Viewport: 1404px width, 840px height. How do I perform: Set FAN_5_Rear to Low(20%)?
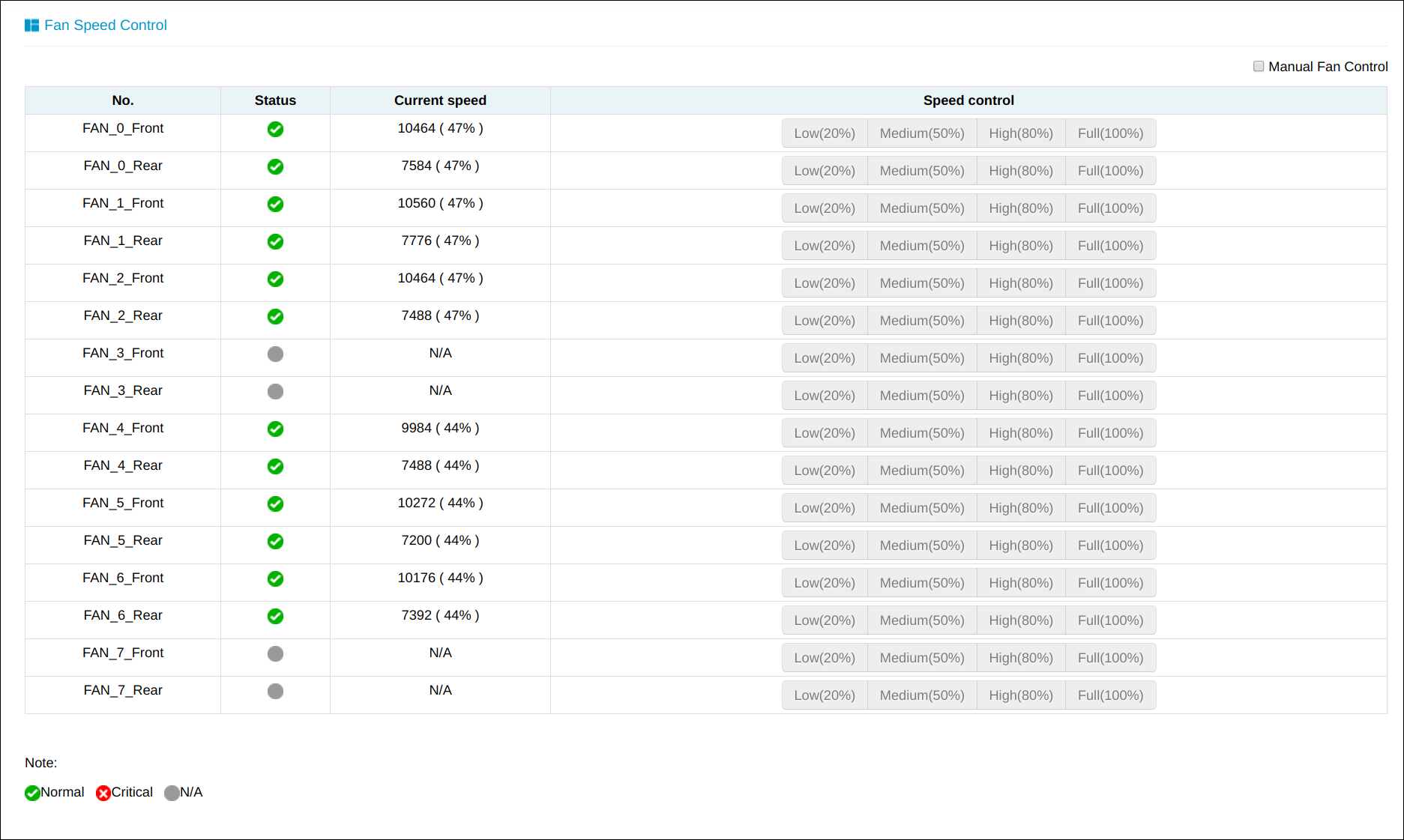(x=825, y=546)
